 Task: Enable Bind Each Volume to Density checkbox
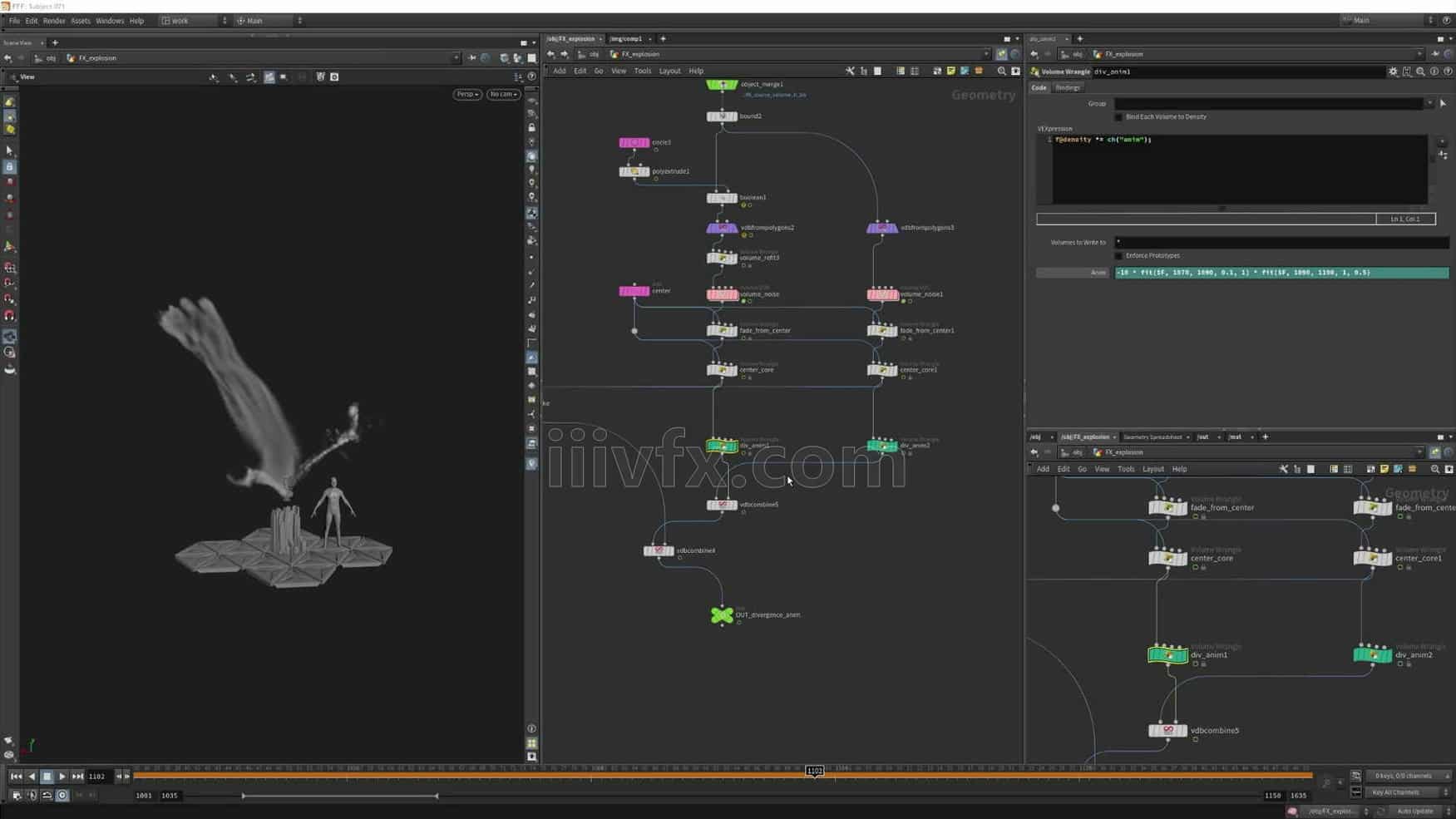(1118, 116)
